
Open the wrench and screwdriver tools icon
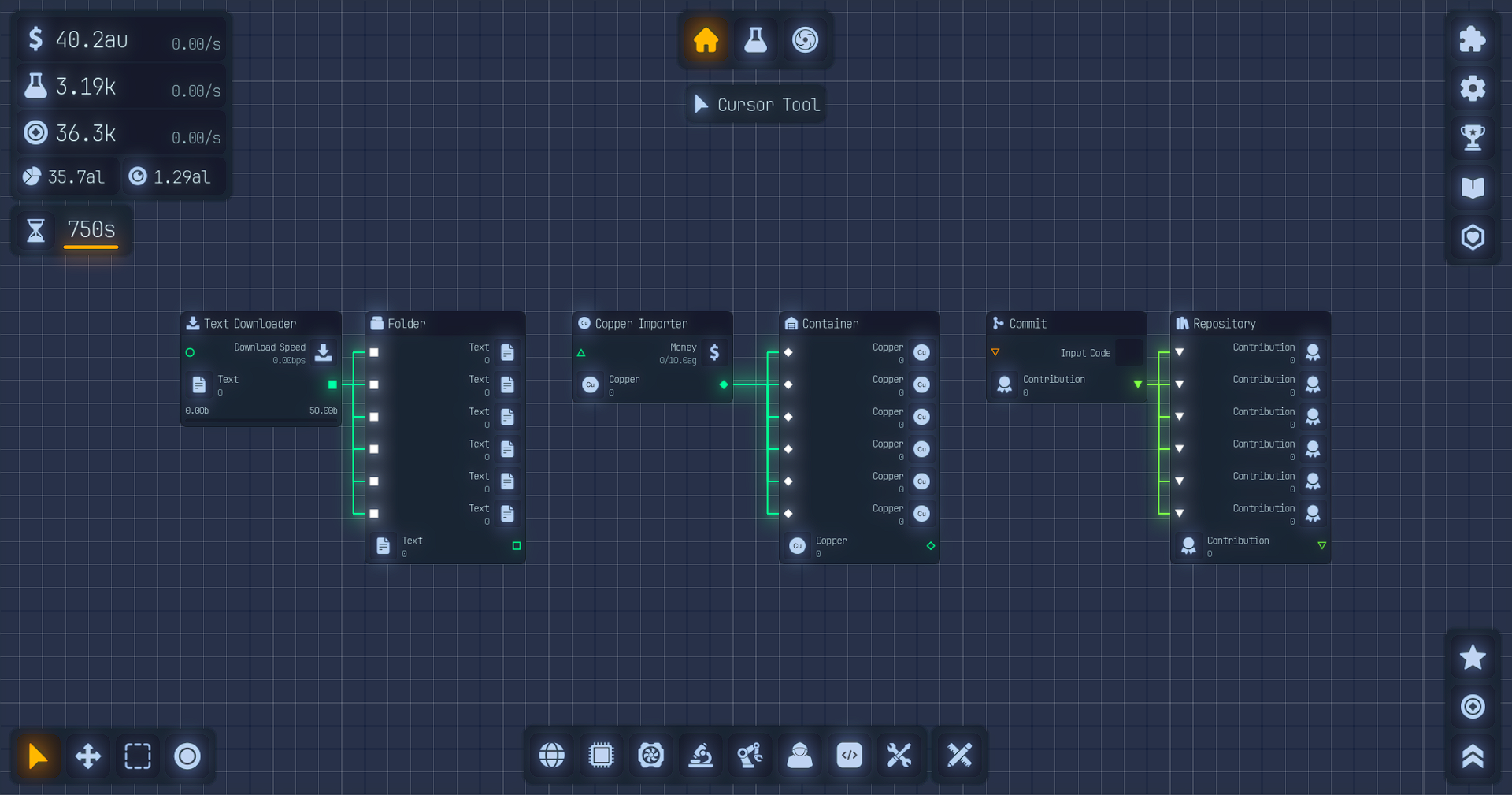(899, 756)
